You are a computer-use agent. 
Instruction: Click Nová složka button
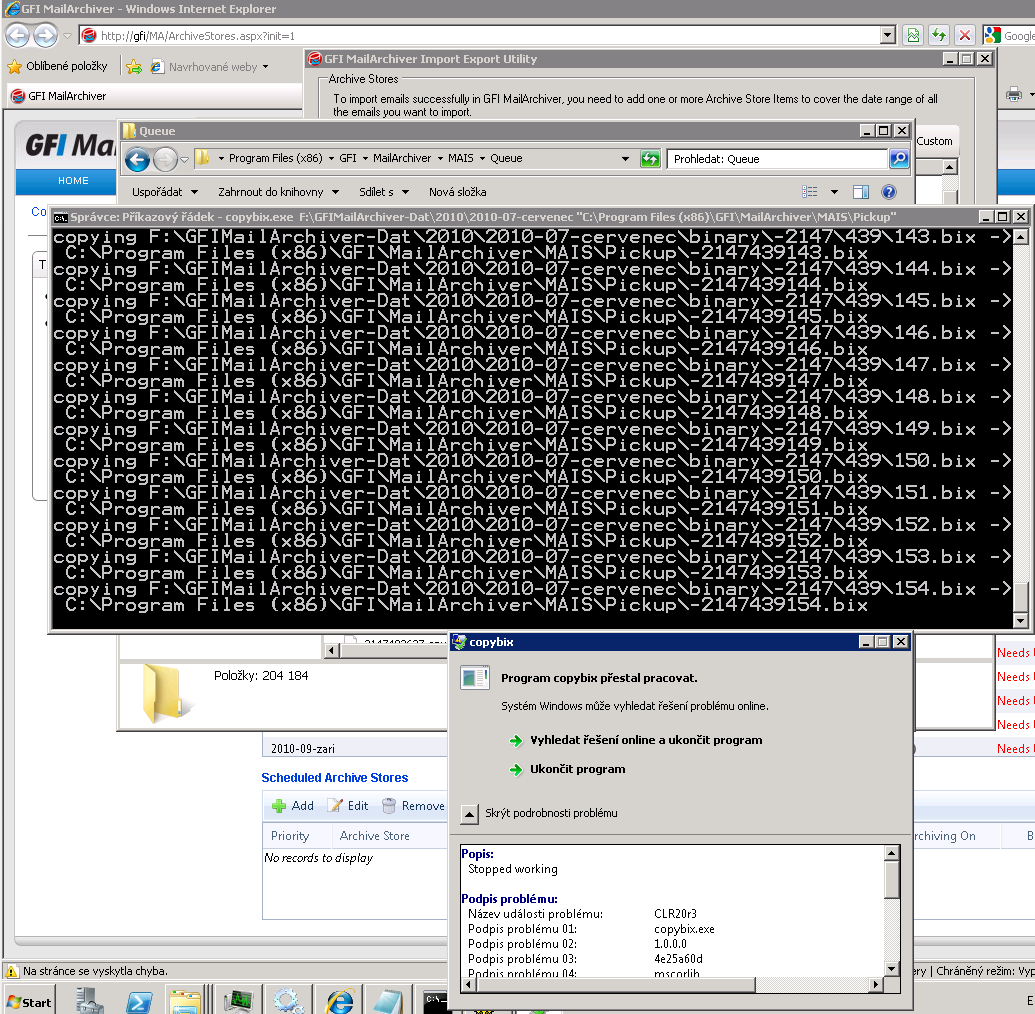pyautogui.click(x=457, y=192)
